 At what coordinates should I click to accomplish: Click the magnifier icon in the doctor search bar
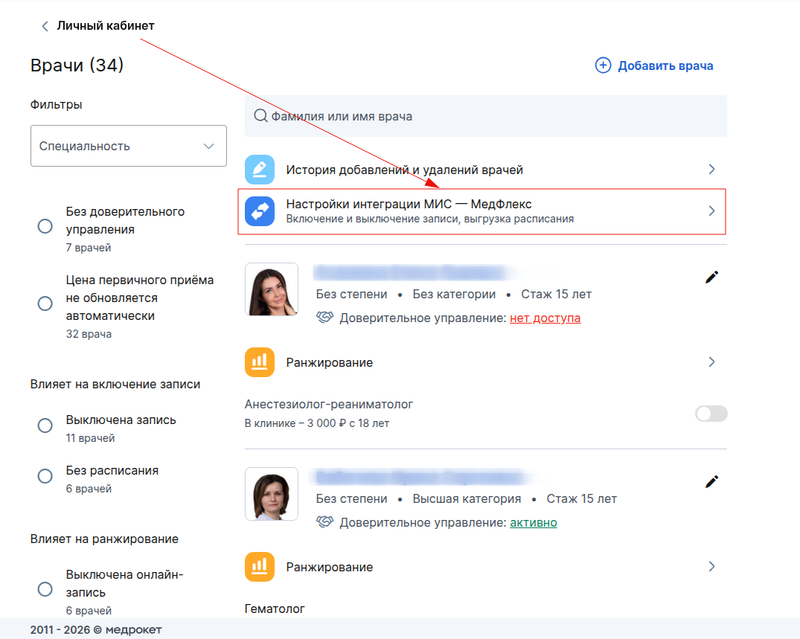point(258,116)
